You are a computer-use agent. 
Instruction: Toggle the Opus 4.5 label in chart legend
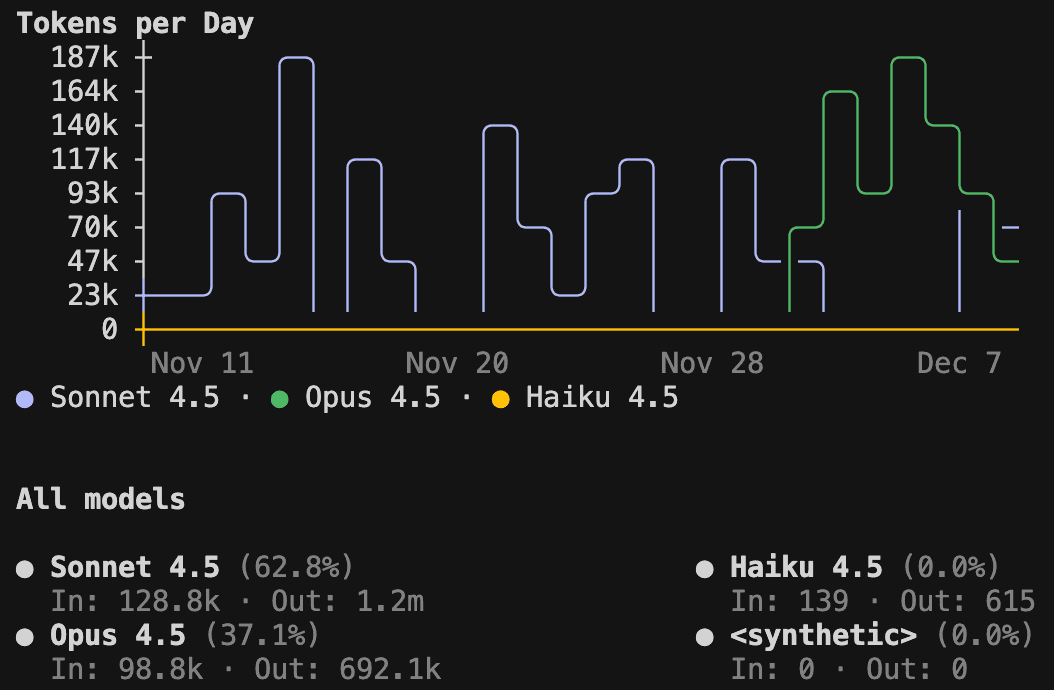click(372, 398)
